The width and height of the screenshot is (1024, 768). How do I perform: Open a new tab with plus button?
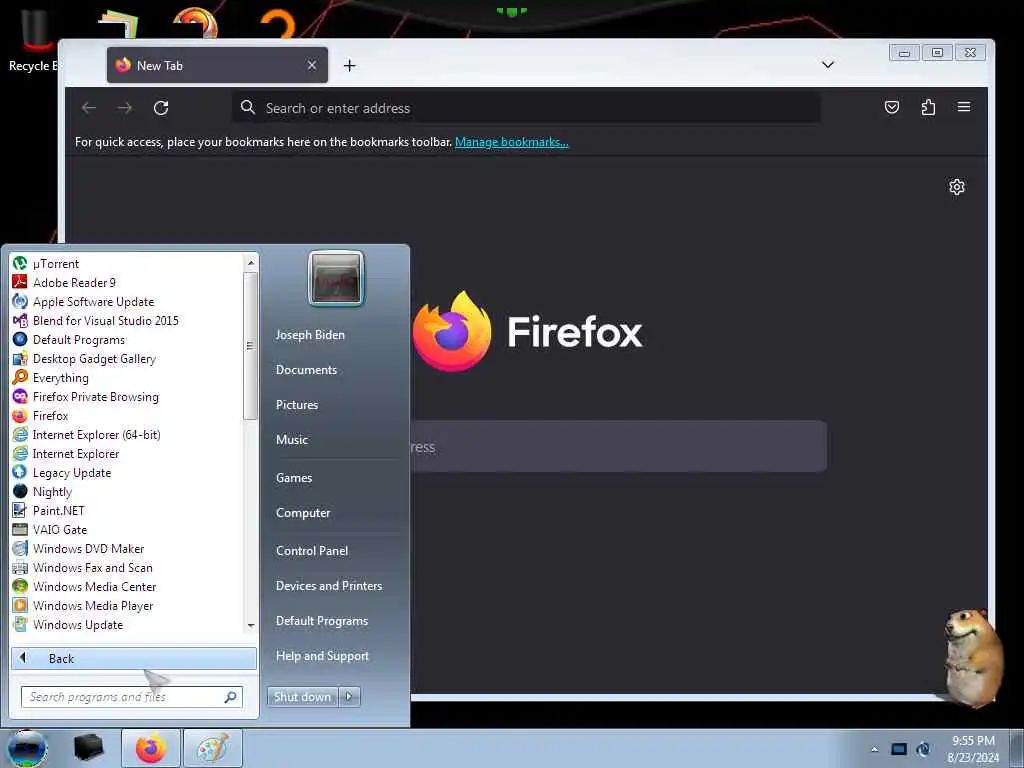click(x=349, y=65)
